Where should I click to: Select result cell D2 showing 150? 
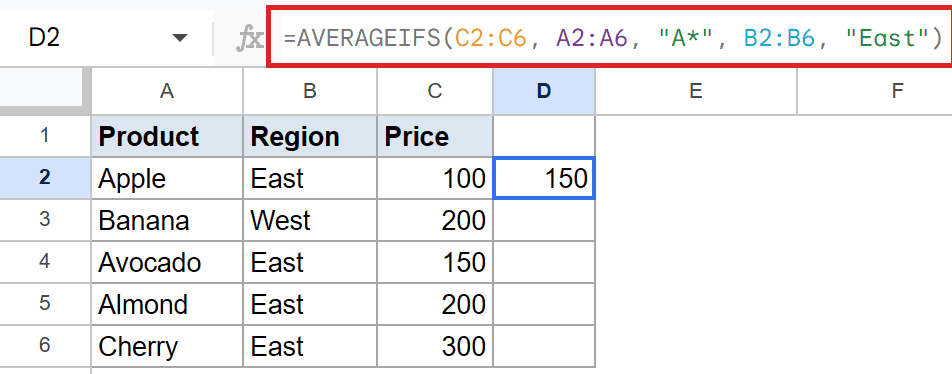click(544, 178)
